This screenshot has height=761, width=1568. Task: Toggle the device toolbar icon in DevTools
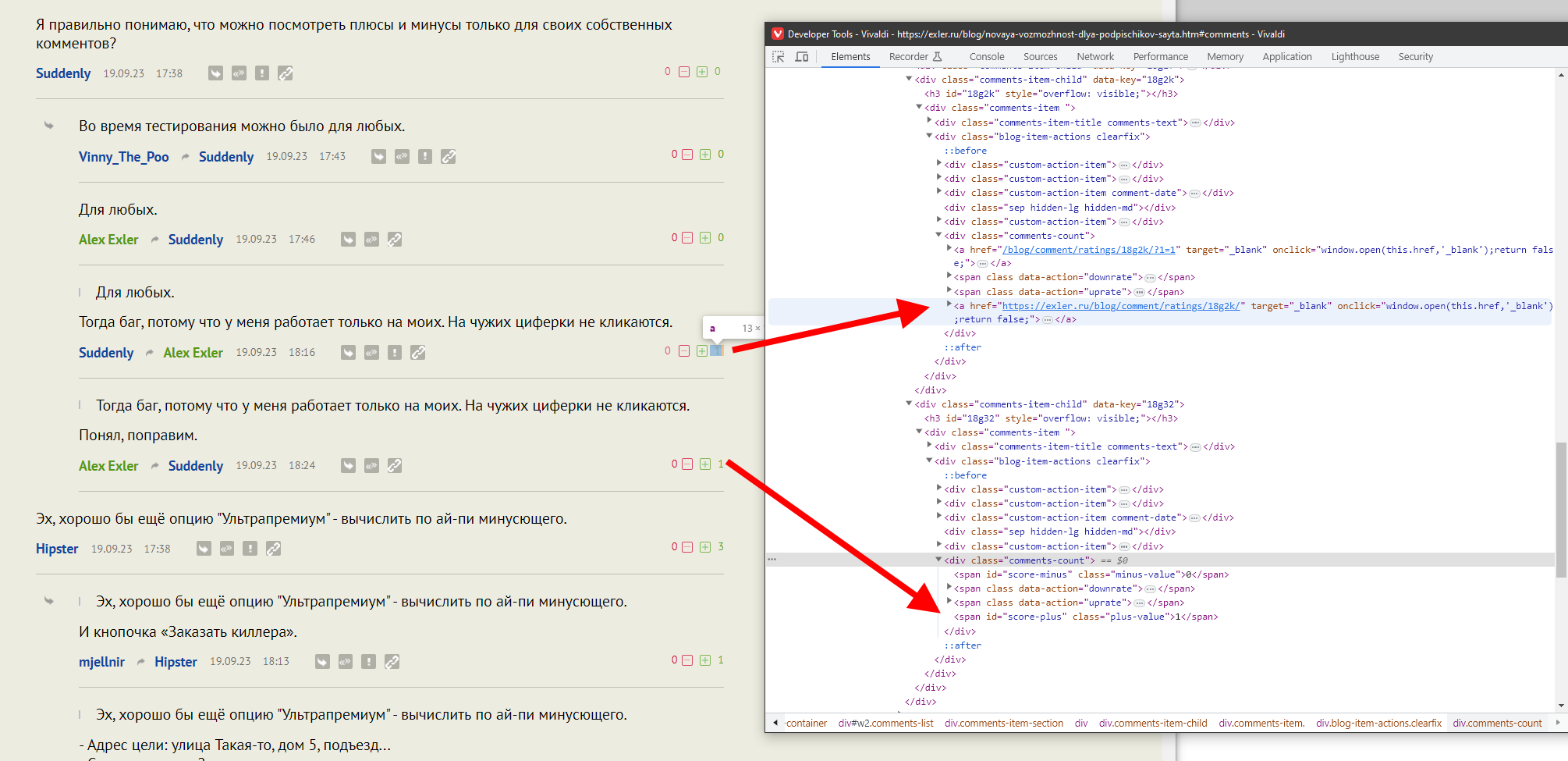click(801, 57)
